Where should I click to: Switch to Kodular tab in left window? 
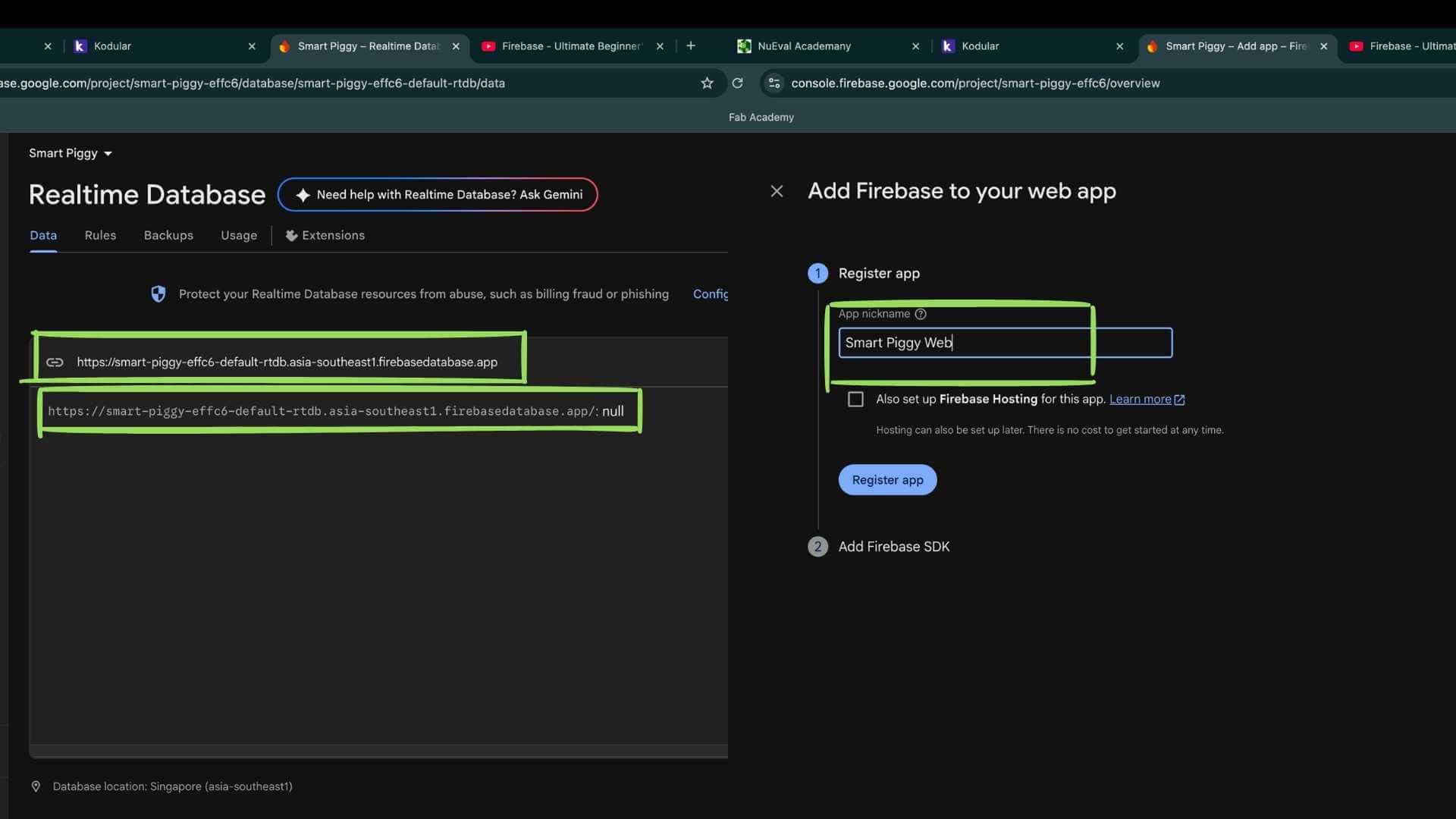pyautogui.click(x=165, y=46)
